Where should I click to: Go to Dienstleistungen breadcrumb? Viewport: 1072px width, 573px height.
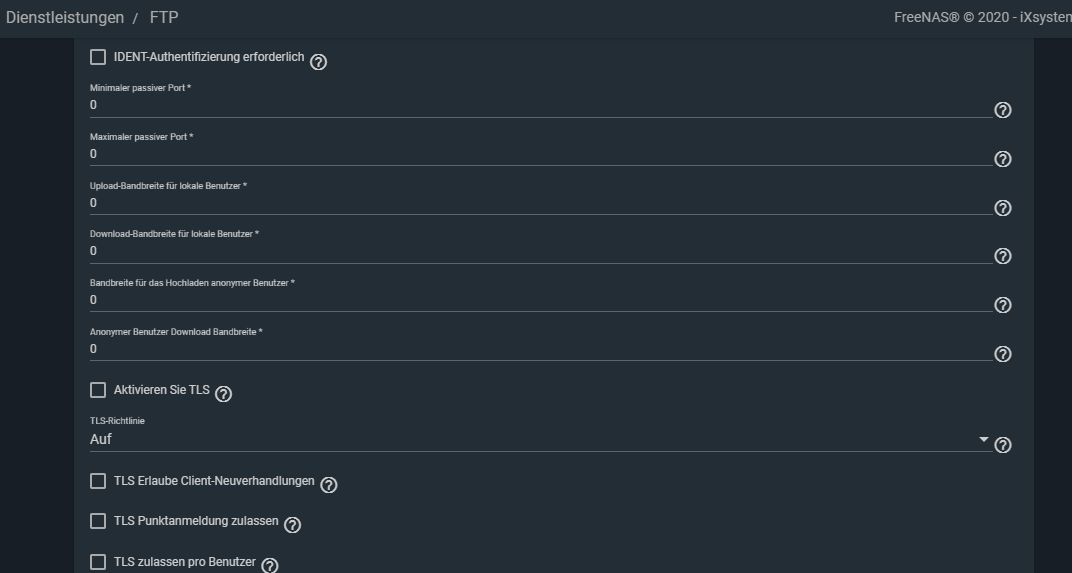point(65,17)
